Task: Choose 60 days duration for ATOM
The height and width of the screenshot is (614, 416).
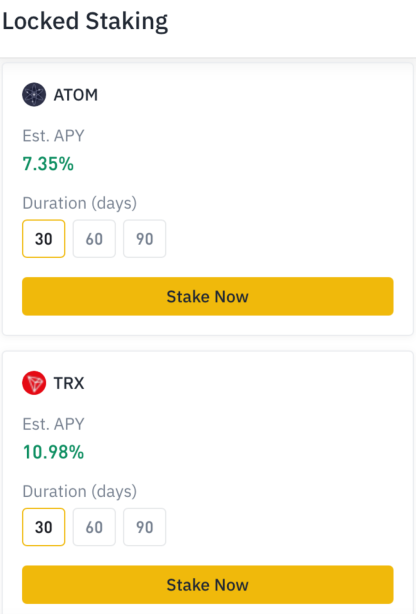Action: click(94, 238)
